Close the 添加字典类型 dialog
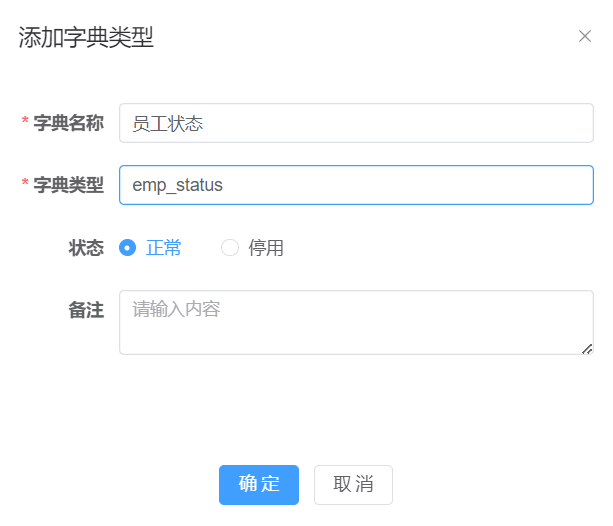Image resolution: width=613 pixels, height=526 pixels. [x=585, y=37]
